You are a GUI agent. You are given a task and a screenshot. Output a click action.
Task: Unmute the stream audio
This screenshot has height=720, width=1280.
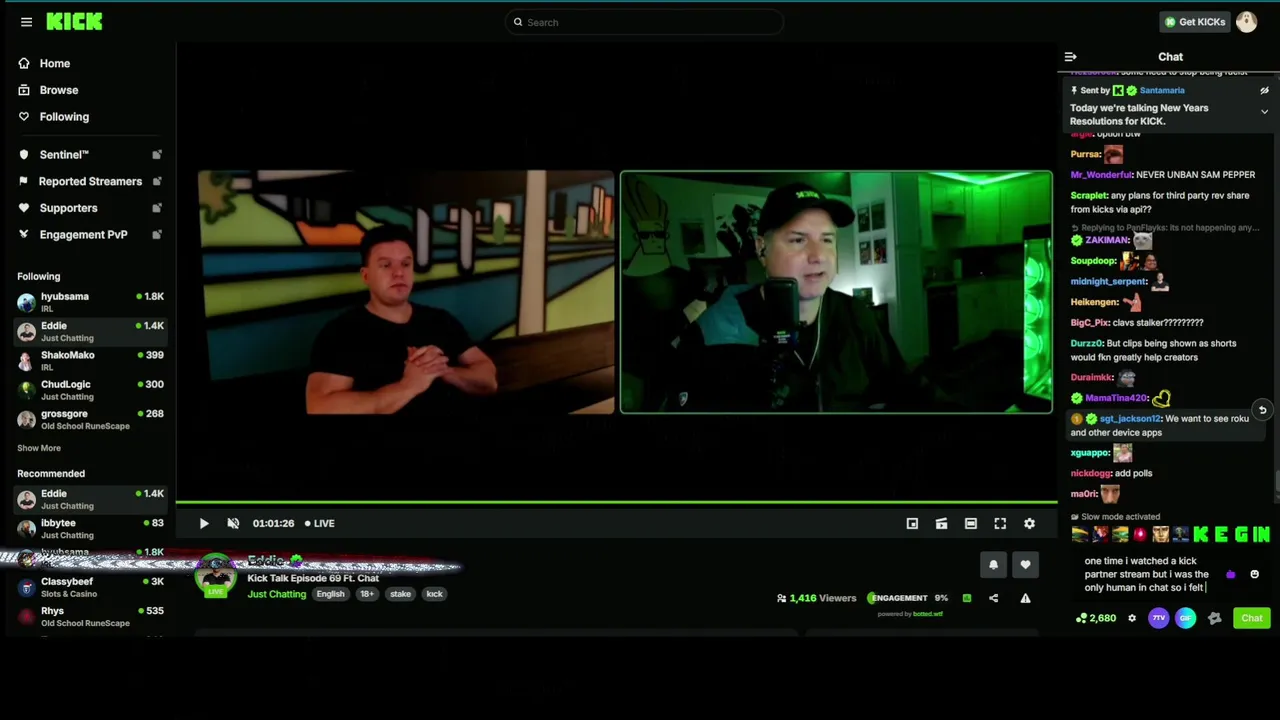tap(233, 523)
